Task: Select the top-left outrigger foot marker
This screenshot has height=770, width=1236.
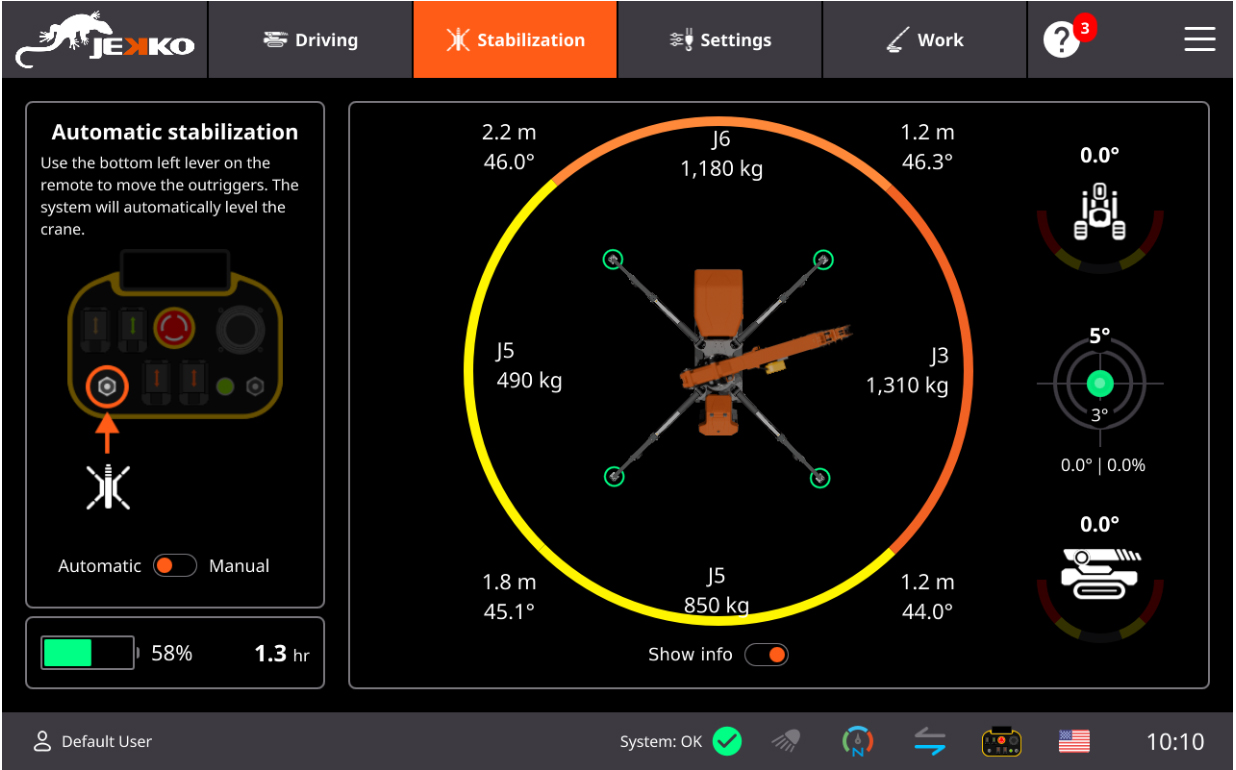Action: (613, 260)
